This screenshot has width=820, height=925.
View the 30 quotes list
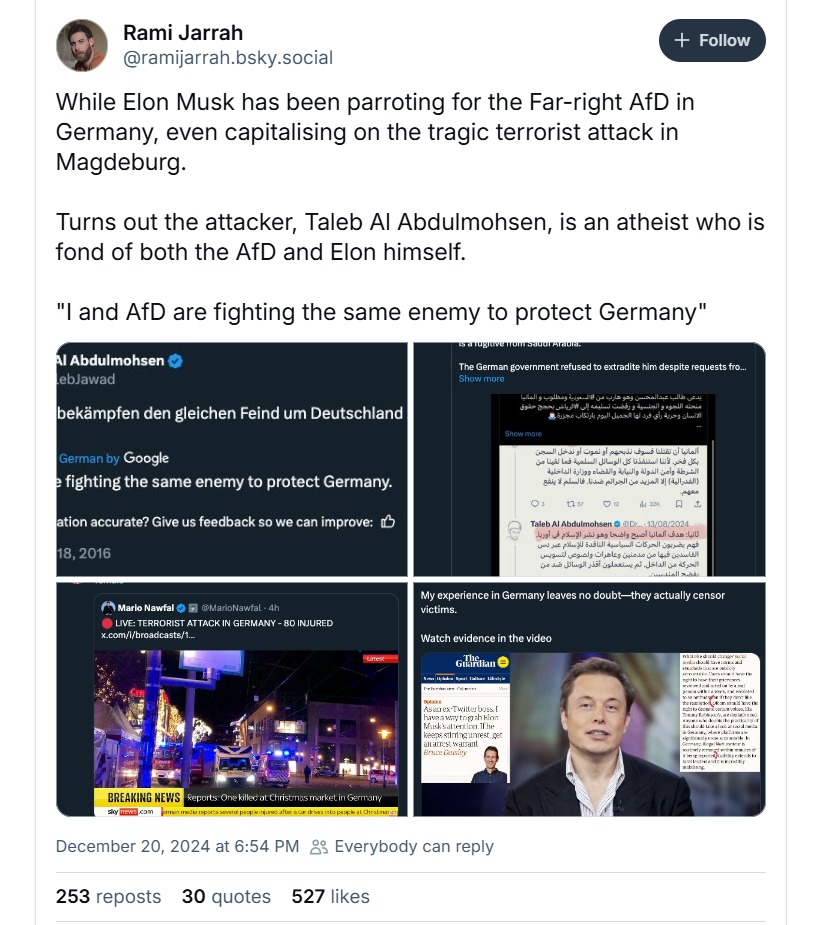(226, 896)
